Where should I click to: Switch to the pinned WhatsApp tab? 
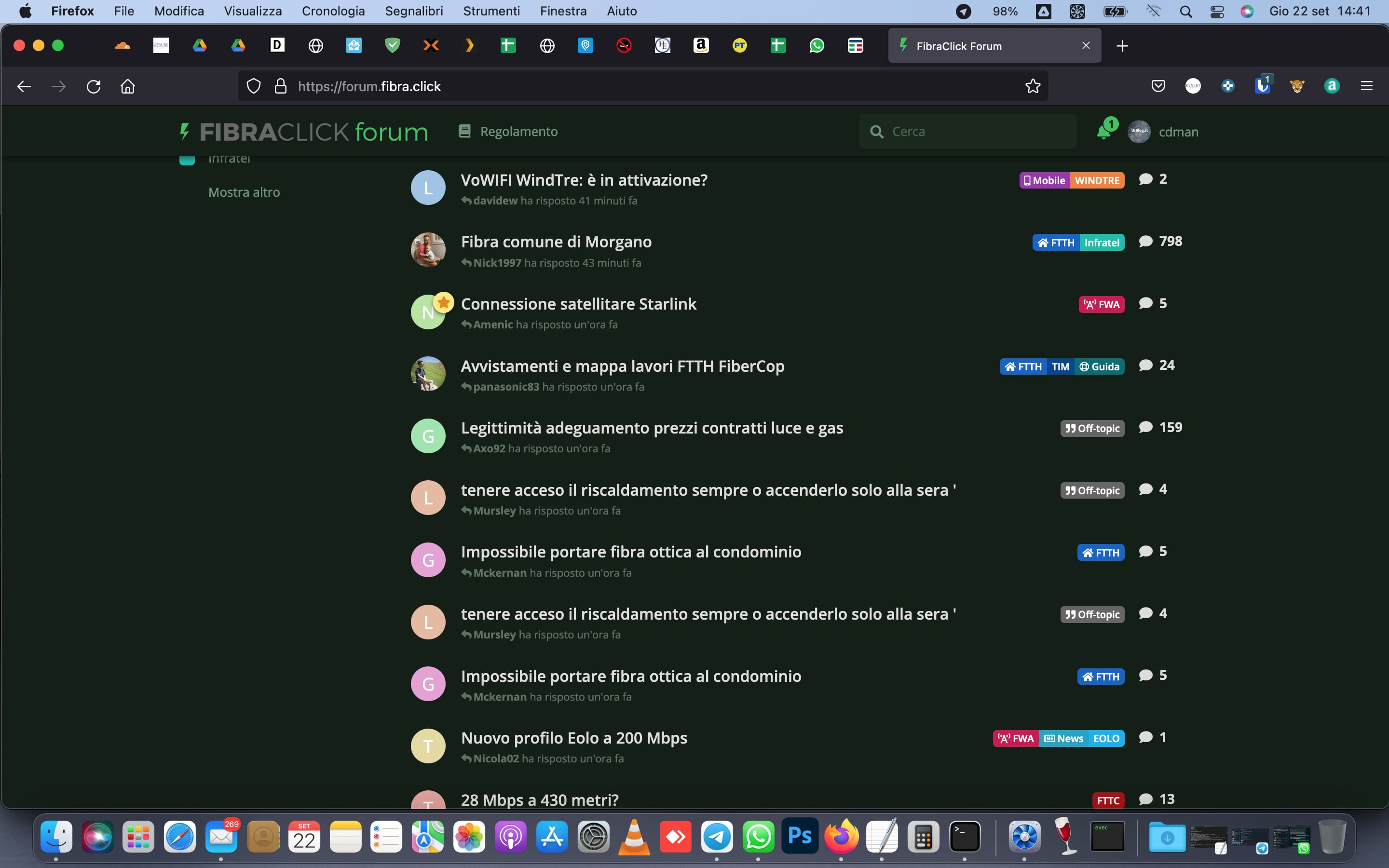tap(816, 45)
